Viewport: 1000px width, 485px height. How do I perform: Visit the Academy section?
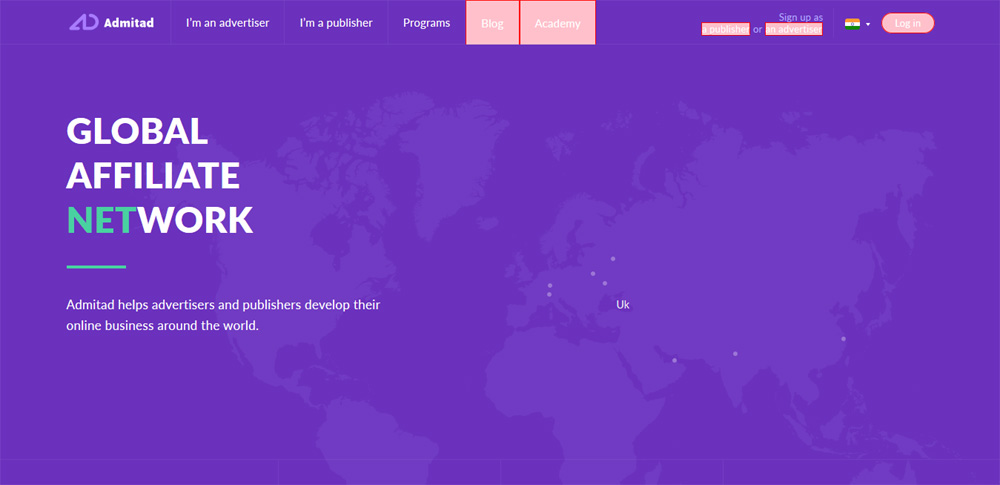[x=557, y=23]
